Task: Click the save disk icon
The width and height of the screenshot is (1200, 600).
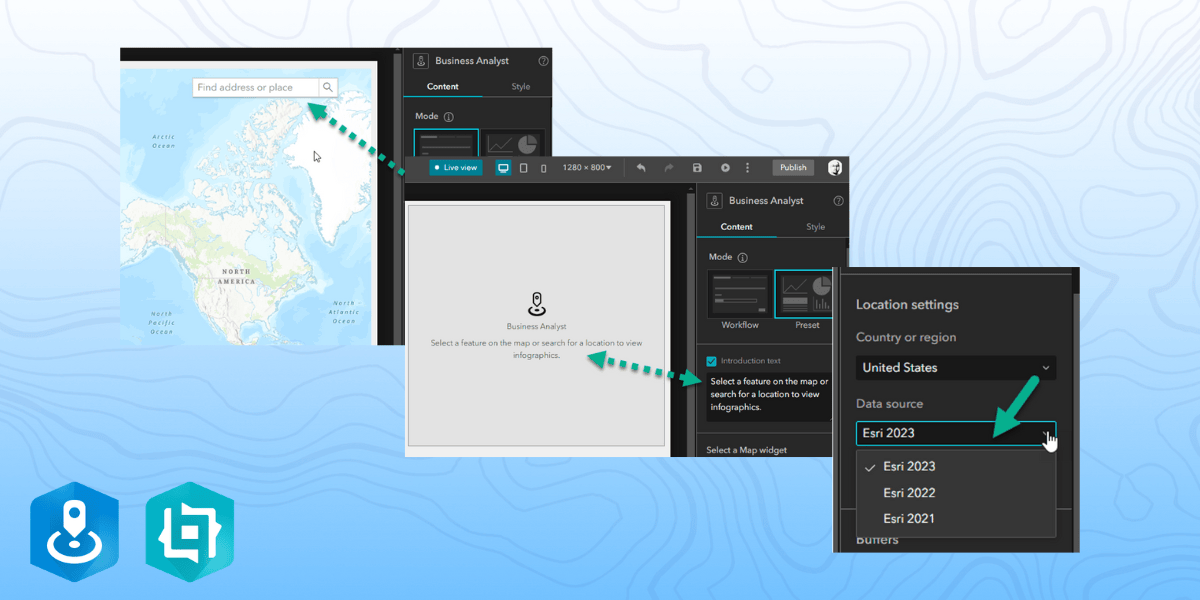Action: [697, 168]
